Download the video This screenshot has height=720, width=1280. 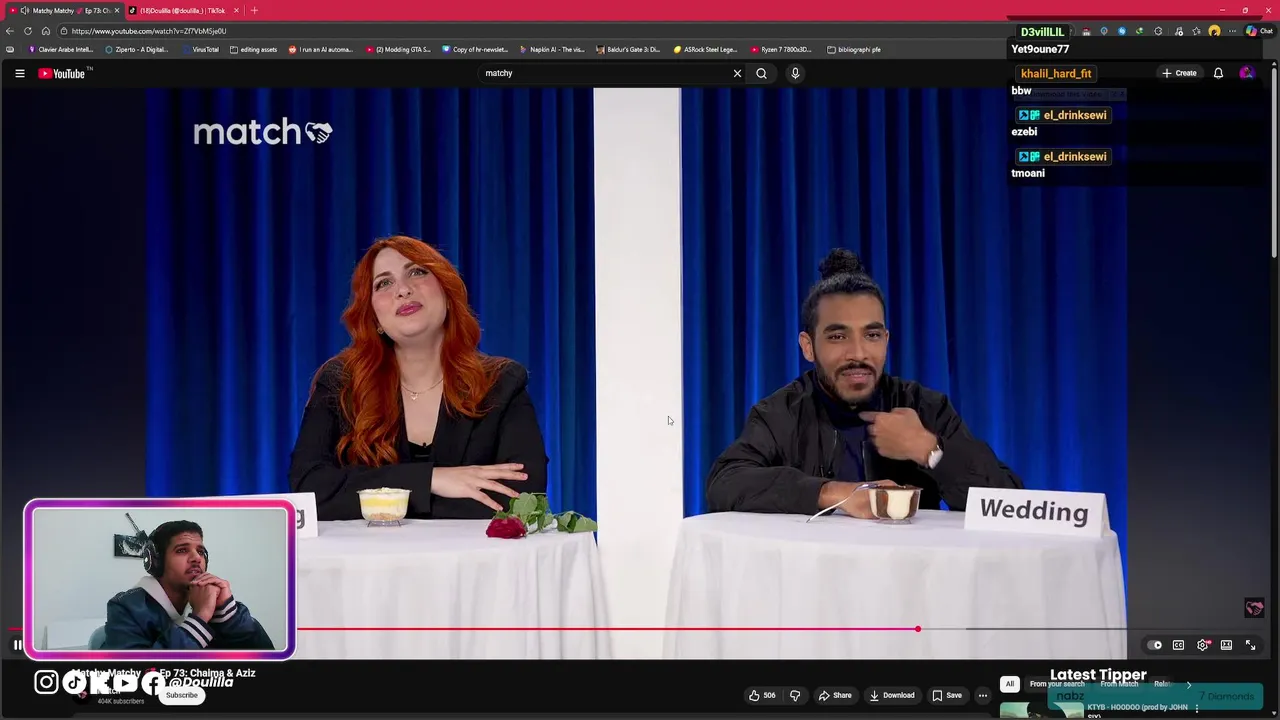pyautogui.click(x=892, y=695)
